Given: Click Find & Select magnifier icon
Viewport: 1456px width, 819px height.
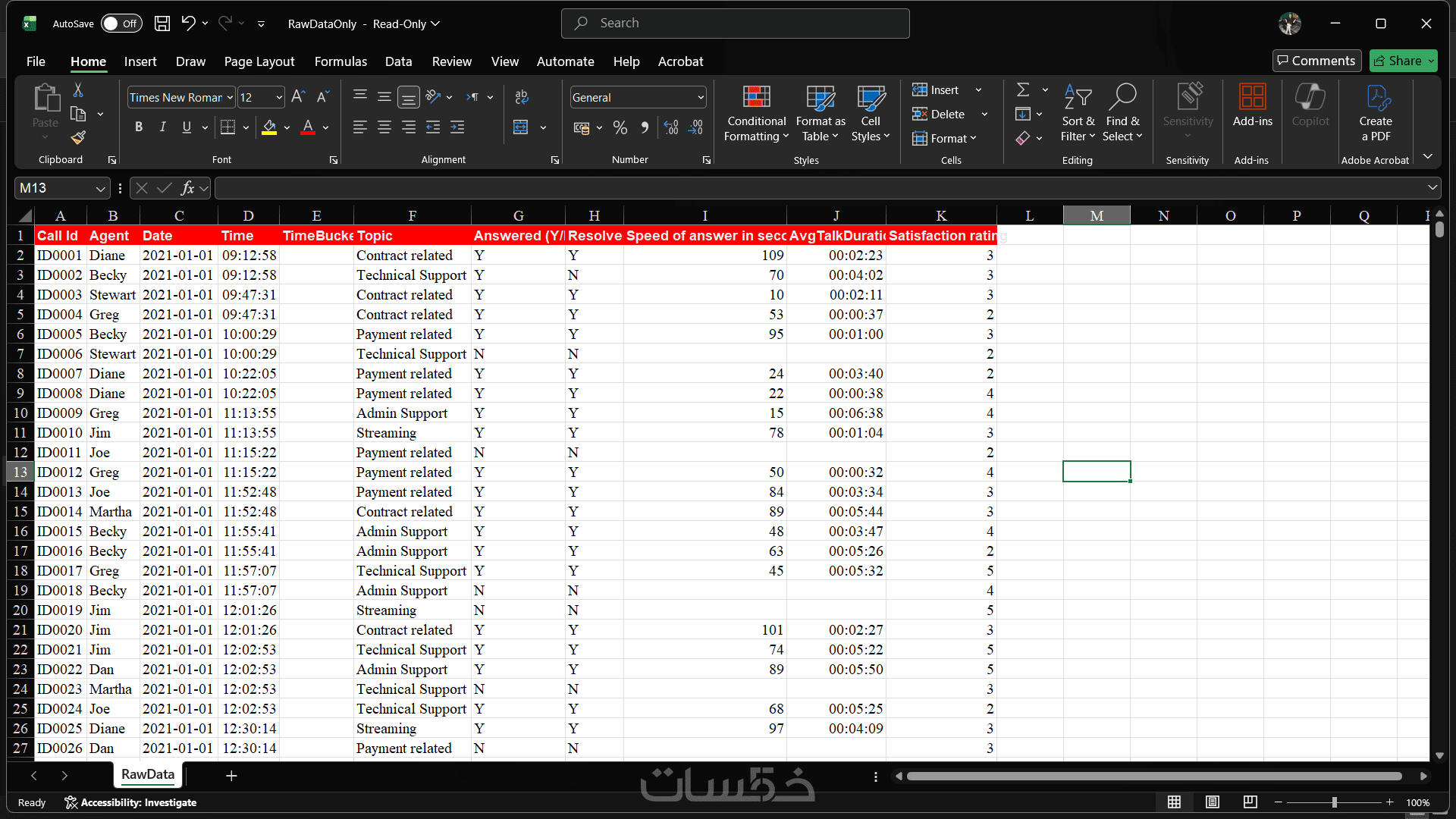Looking at the screenshot, I should 1122,99.
